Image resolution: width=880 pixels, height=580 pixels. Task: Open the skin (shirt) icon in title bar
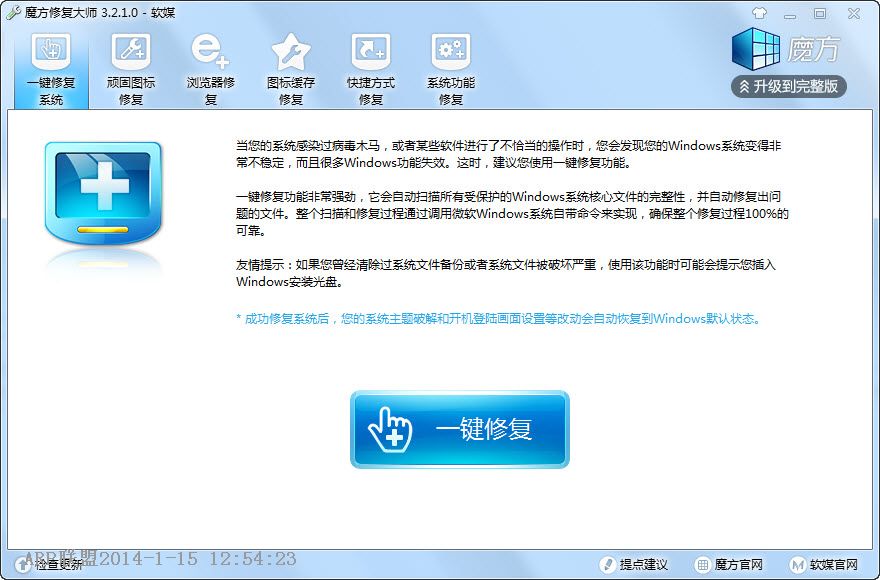[759, 13]
